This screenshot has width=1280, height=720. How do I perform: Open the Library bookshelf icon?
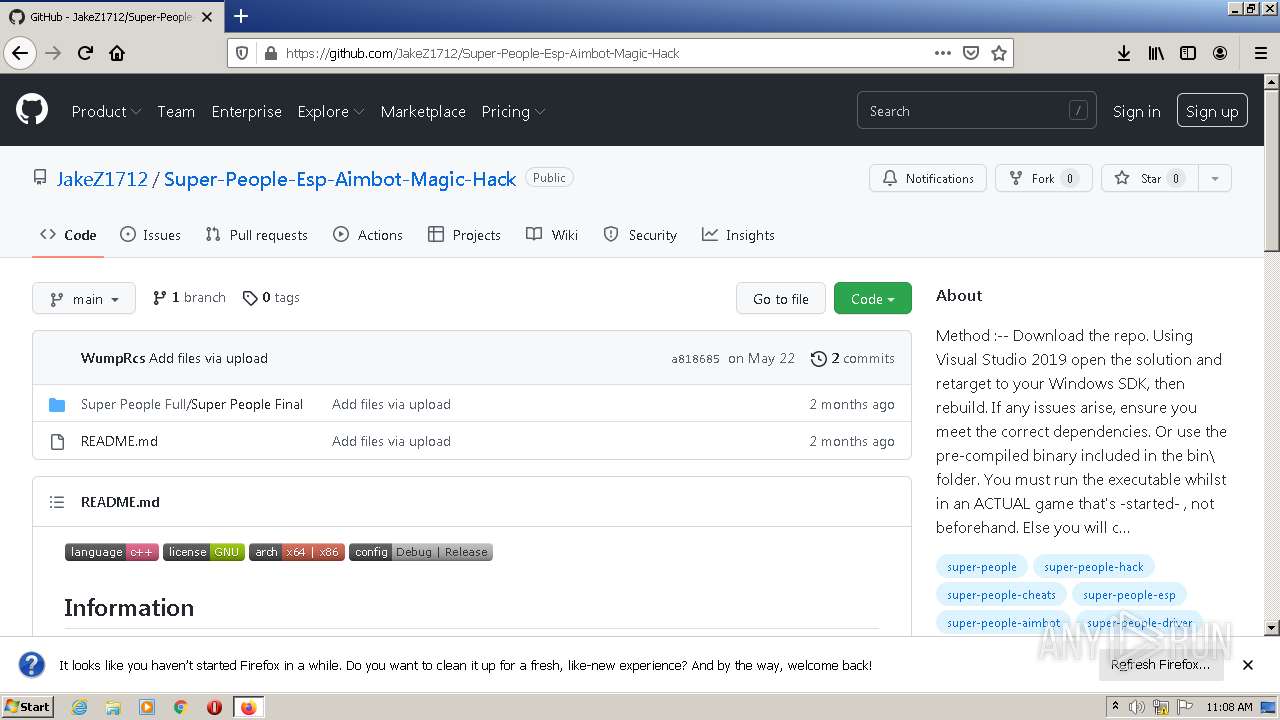click(x=1156, y=53)
